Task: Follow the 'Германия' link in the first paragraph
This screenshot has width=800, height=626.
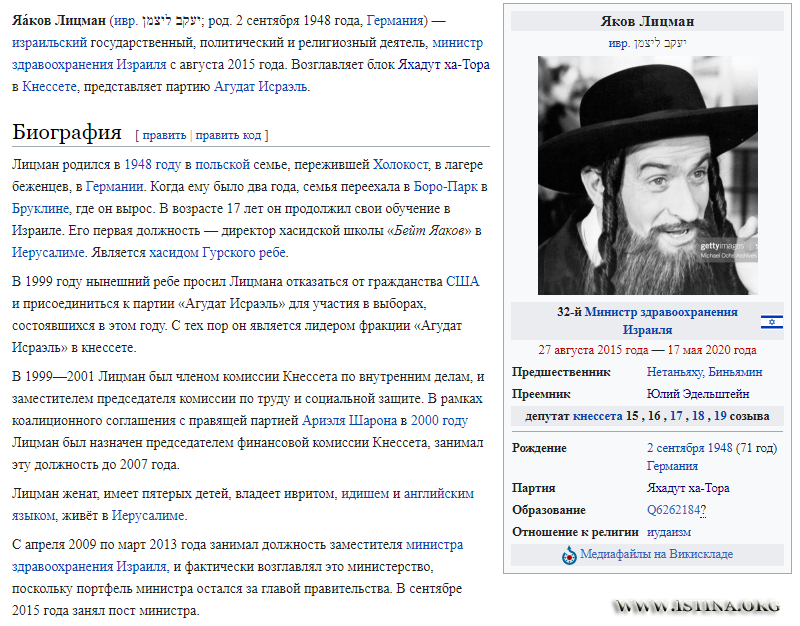Action: click(x=395, y=21)
